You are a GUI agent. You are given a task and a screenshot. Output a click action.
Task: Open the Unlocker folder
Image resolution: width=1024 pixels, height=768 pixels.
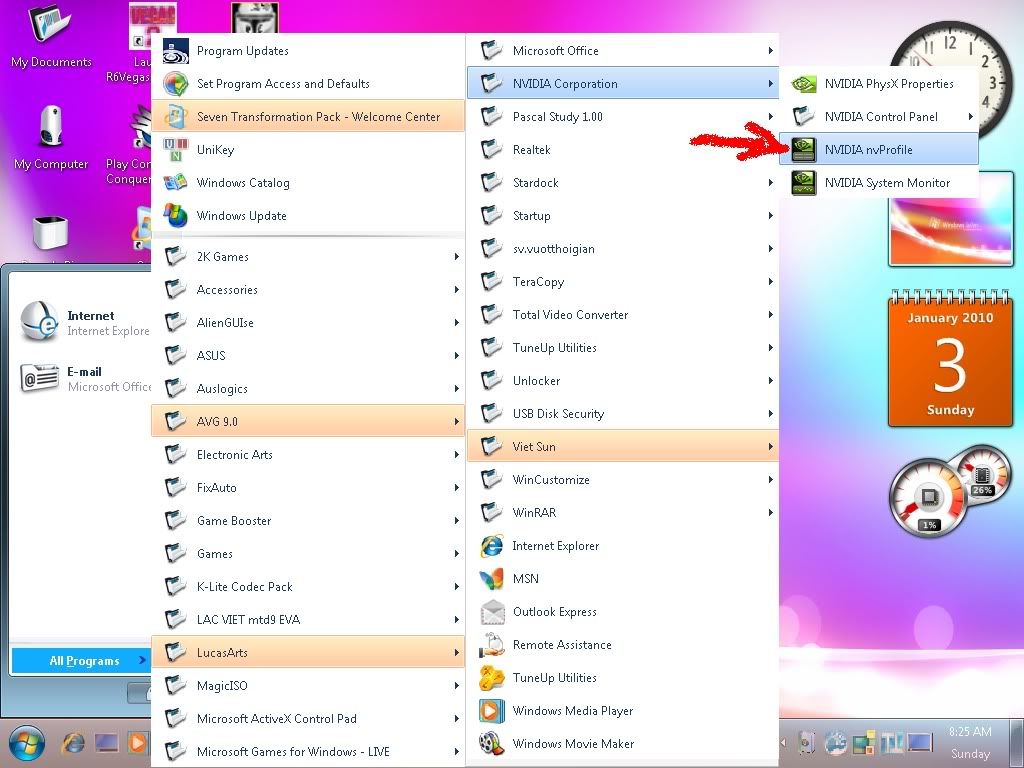[x=622, y=381]
